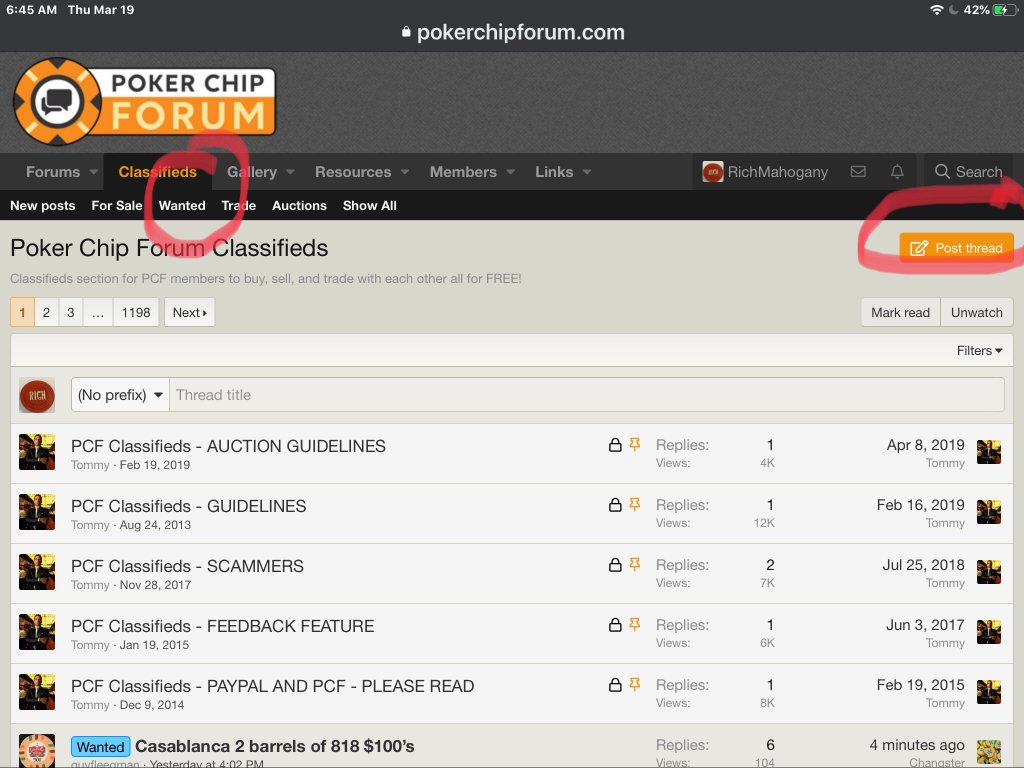Click the Thread title input field
The height and width of the screenshot is (768, 1024).
(x=586, y=395)
